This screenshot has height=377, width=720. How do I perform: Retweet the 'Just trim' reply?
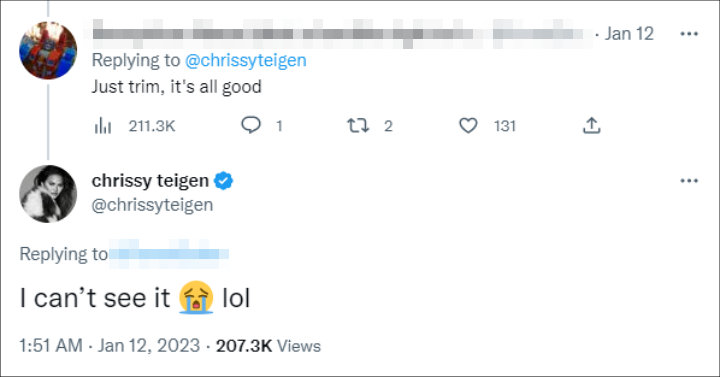click(358, 125)
